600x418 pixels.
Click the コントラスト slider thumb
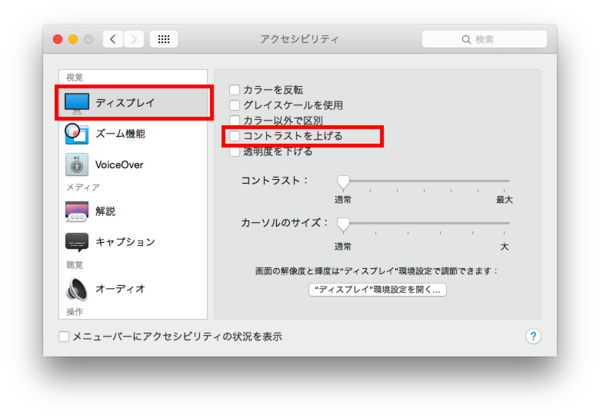coord(343,182)
